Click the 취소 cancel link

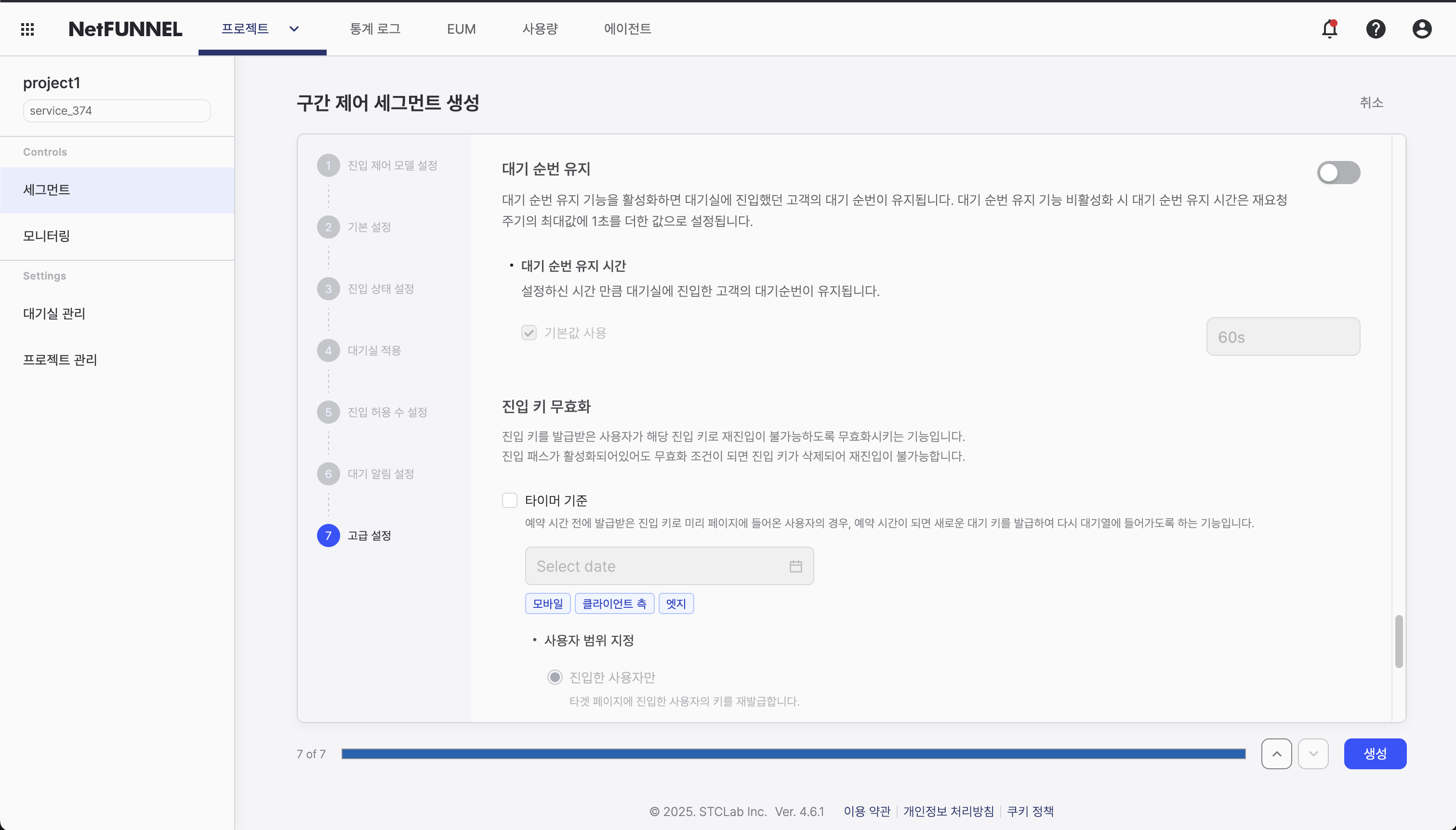[x=1371, y=103]
